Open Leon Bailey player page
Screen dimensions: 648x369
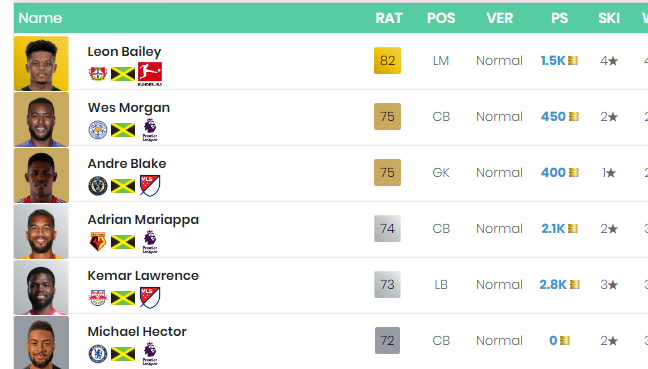click(124, 52)
